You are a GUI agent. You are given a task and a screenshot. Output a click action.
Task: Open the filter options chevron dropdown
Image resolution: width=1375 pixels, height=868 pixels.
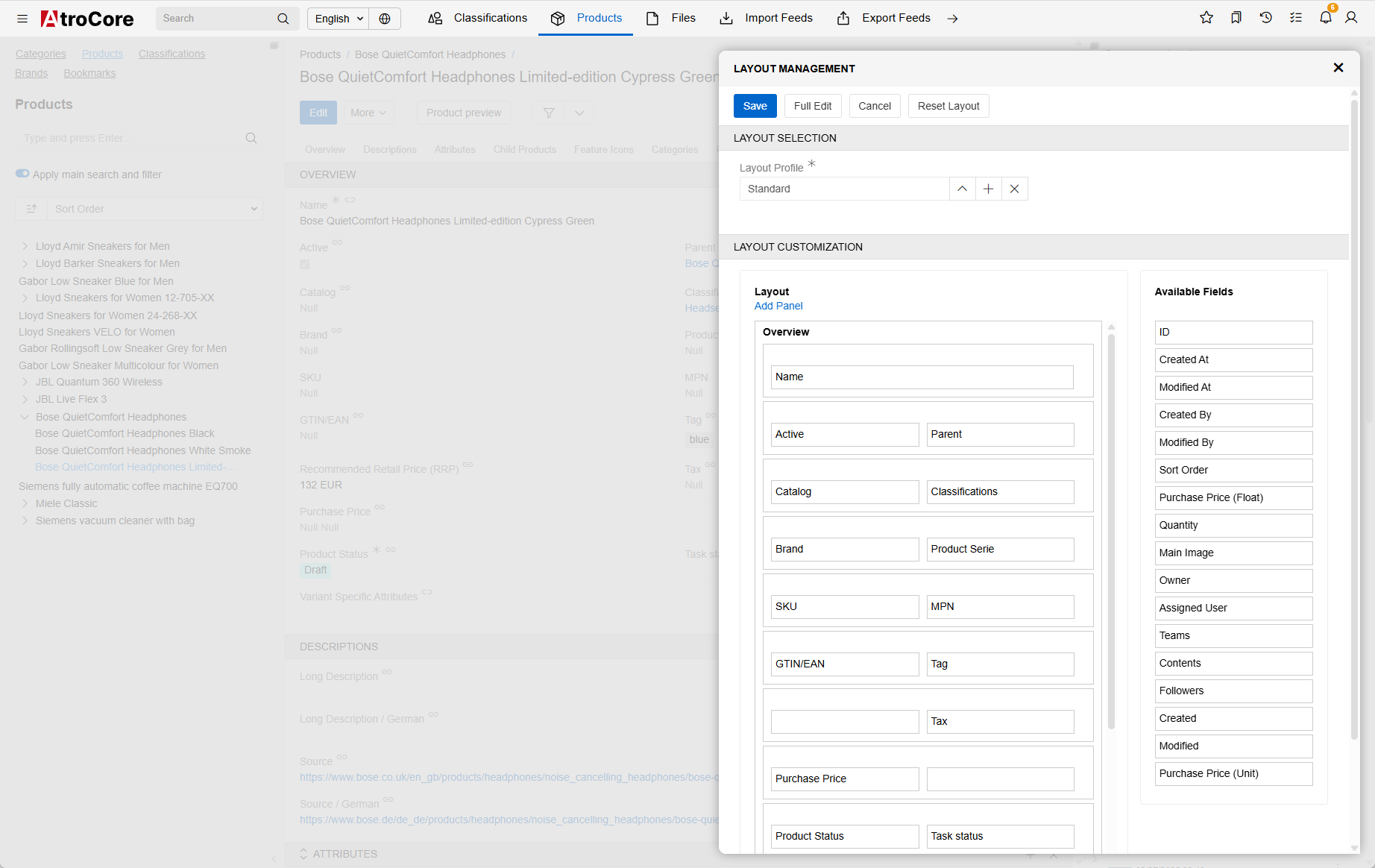(x=579, y=113)
